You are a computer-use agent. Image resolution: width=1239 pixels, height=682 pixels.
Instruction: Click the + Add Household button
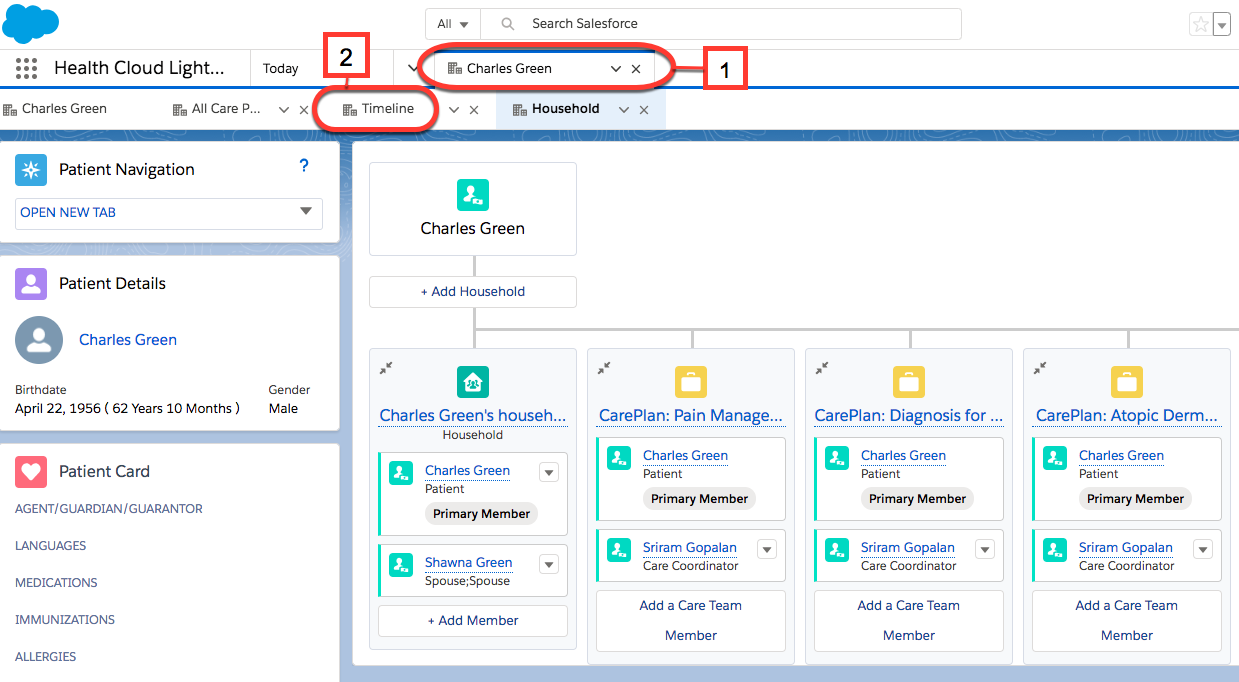click(472, 291)
